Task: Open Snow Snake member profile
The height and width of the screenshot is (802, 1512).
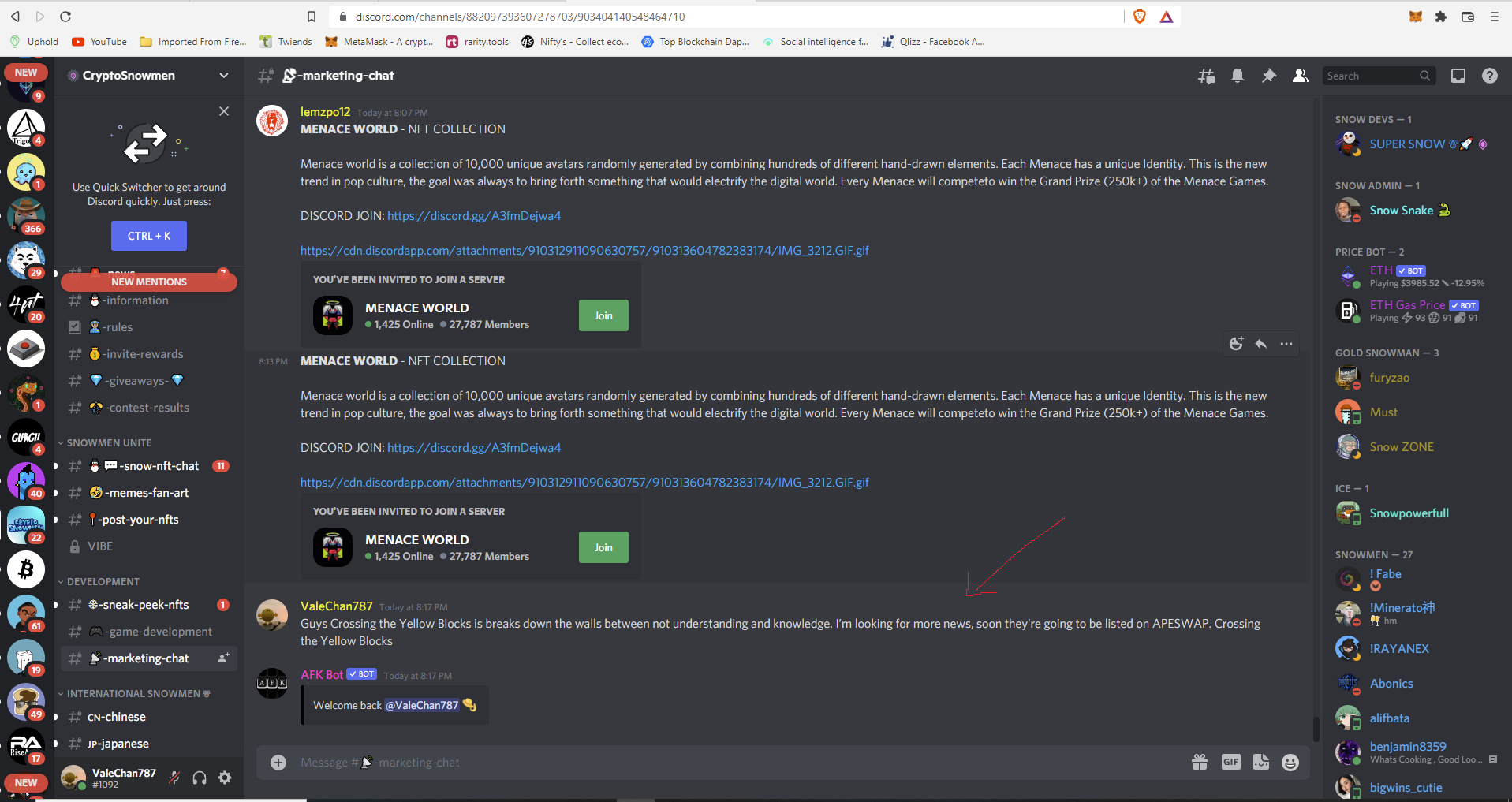Action: click(x=1415, y=211)
